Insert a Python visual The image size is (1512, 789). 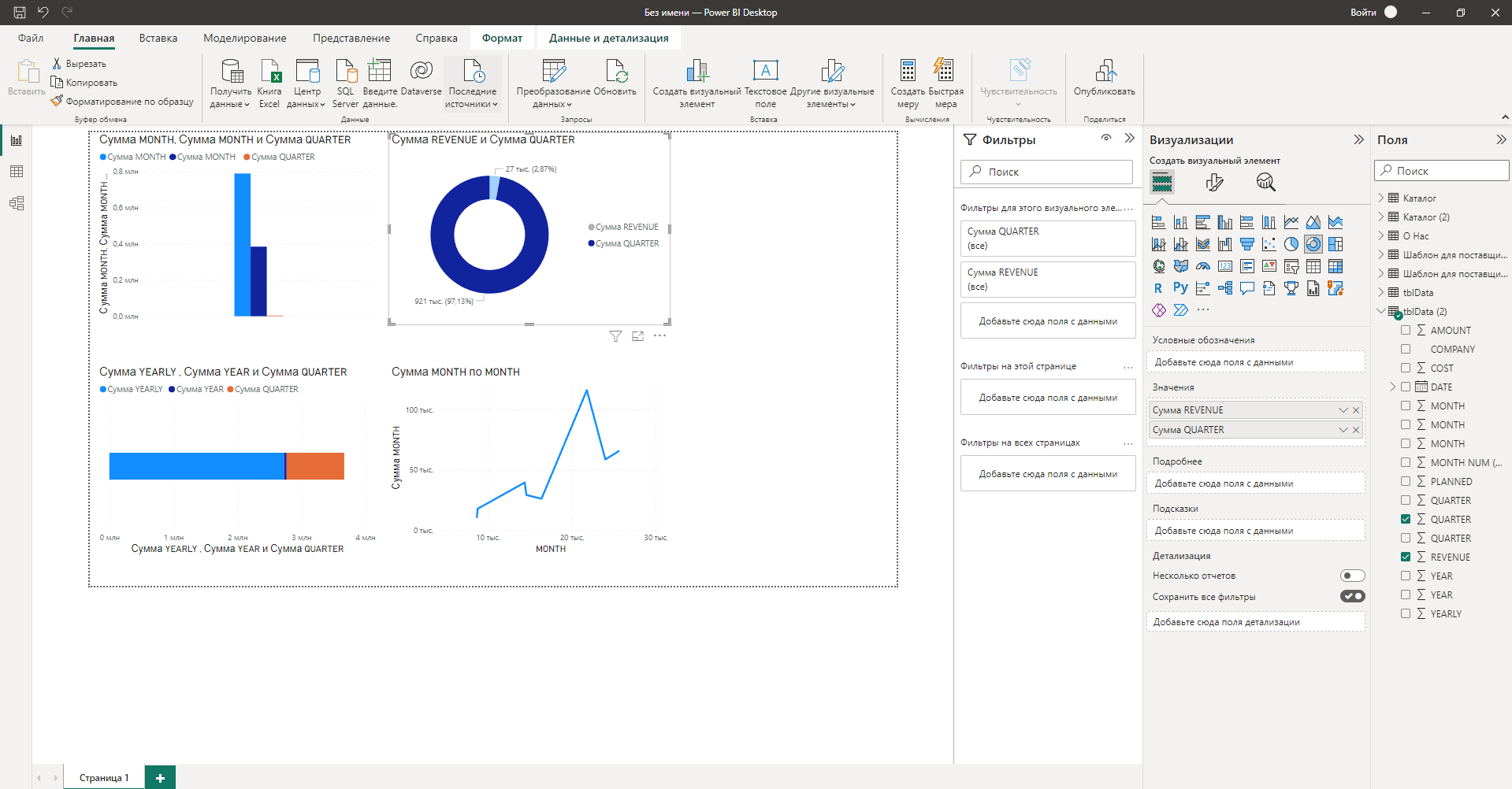pos(1180,288)
